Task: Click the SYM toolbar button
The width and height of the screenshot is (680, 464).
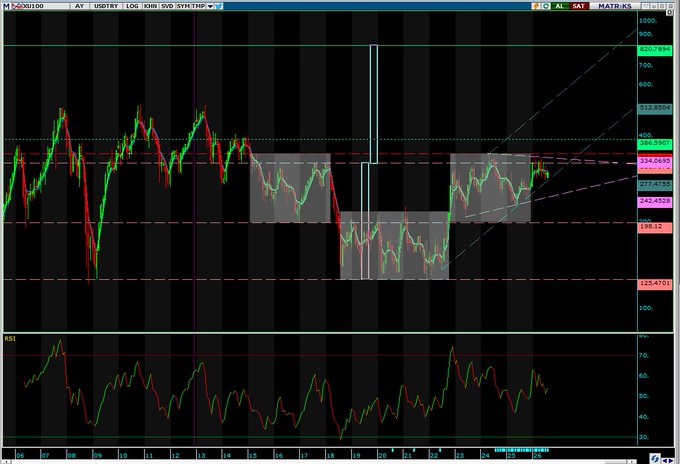Action: coord(183,6)
